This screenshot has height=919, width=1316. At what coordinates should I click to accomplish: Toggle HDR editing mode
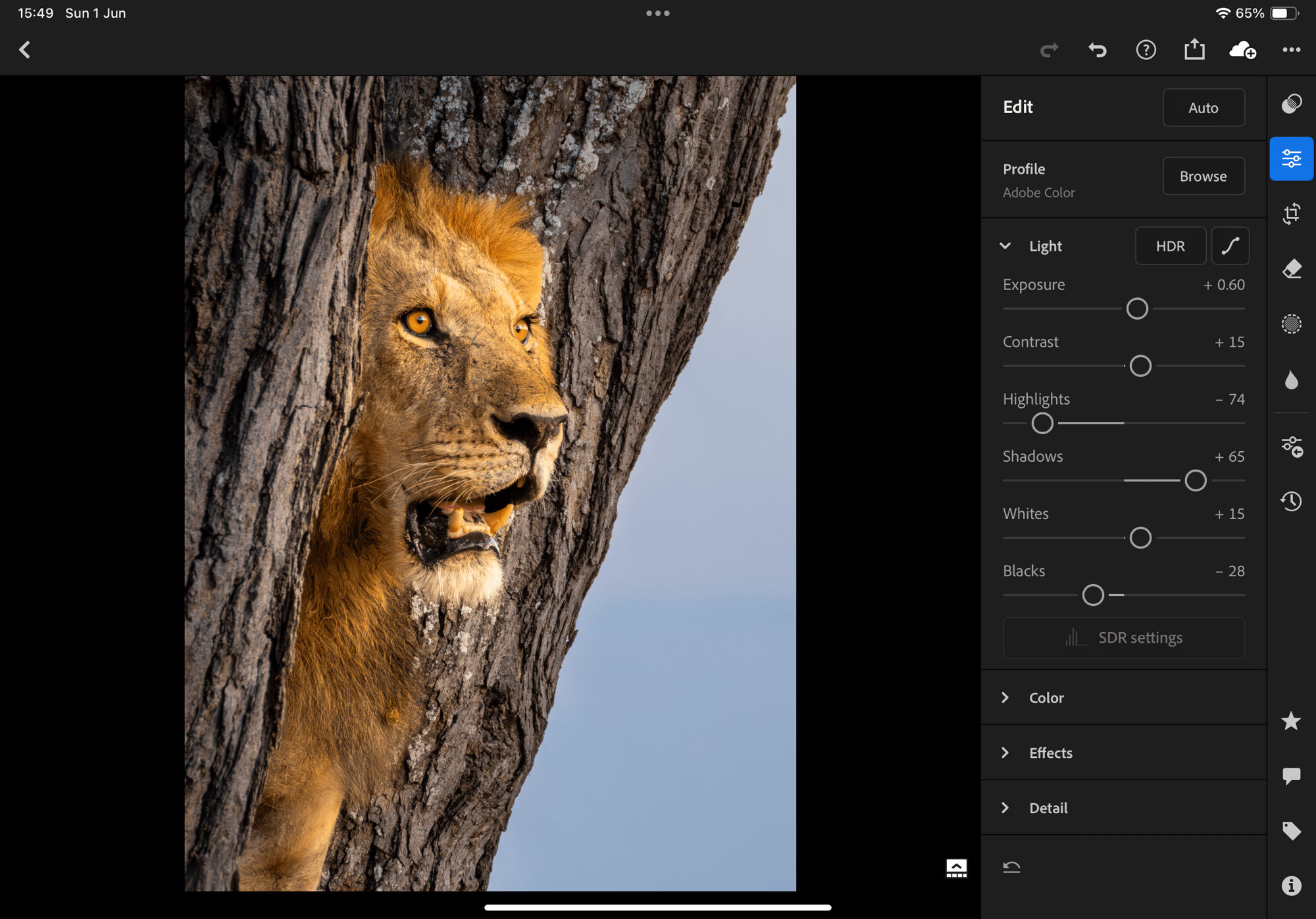pyautogui.click(x=1170, y=246)
